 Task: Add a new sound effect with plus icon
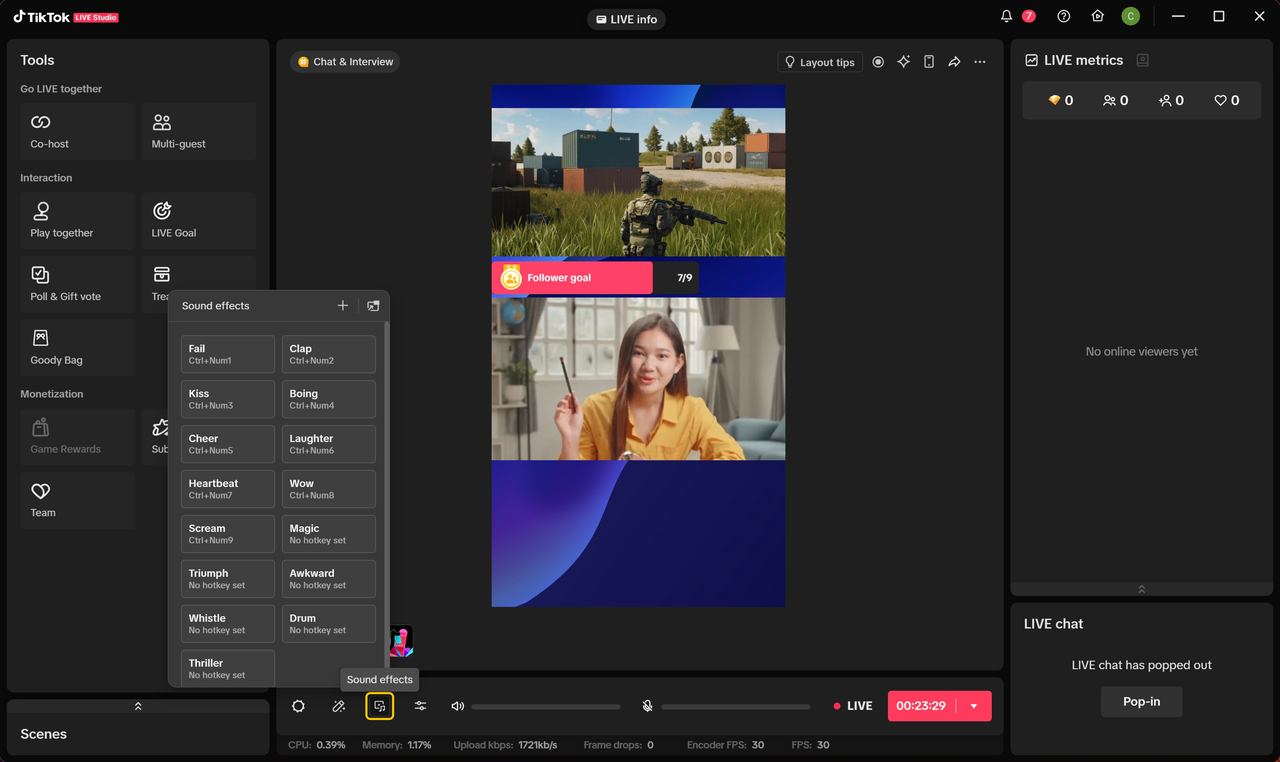coord(342,306)
